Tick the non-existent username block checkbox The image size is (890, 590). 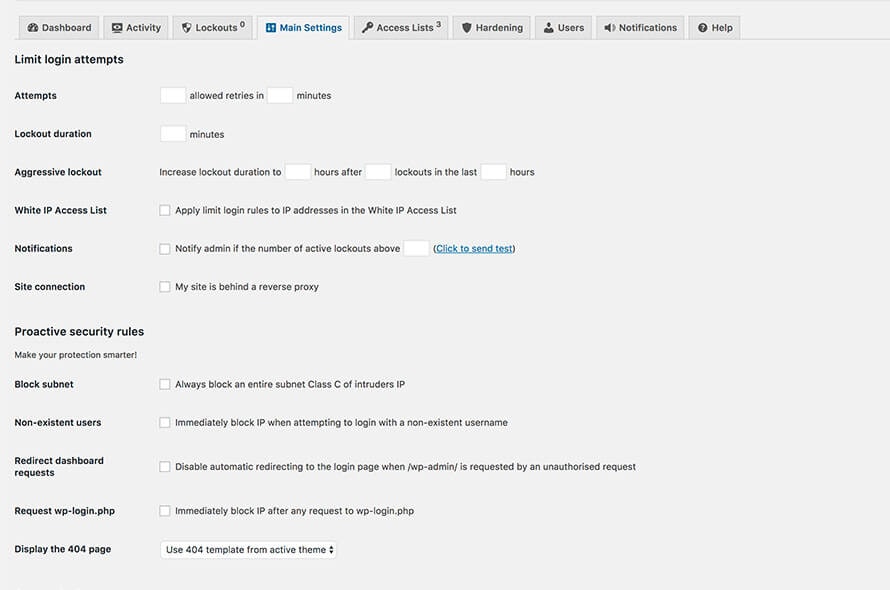click(x=165, y=423)
